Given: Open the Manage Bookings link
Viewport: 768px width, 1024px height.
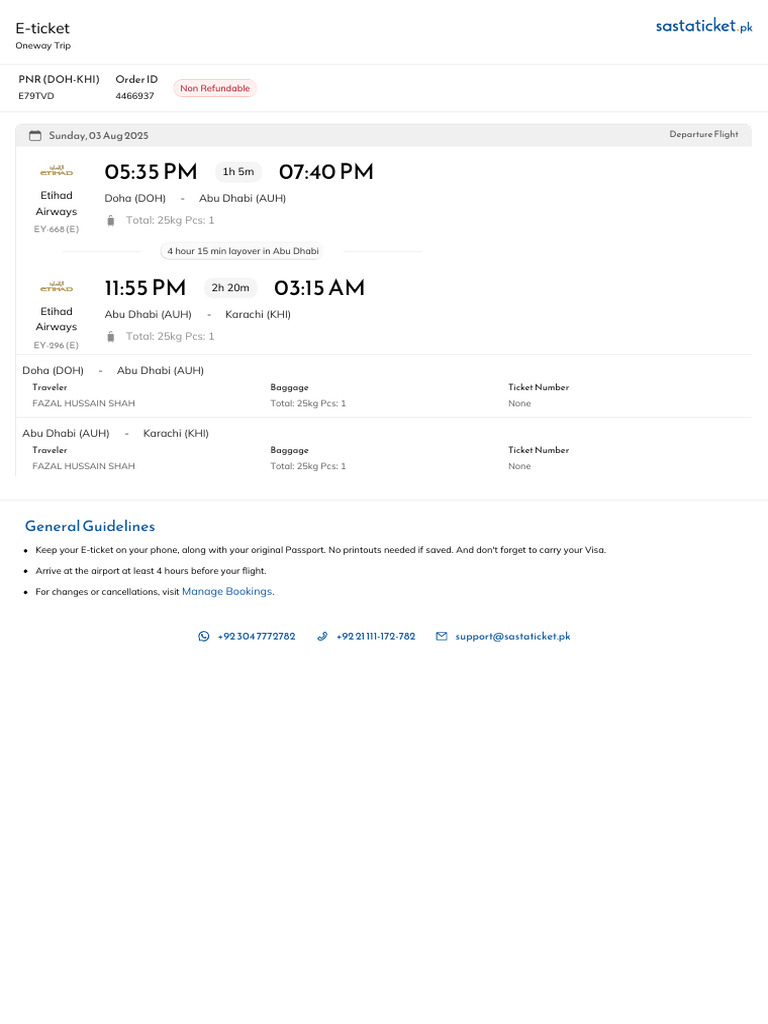Looking at the screenshot, I should click(227, 592).
